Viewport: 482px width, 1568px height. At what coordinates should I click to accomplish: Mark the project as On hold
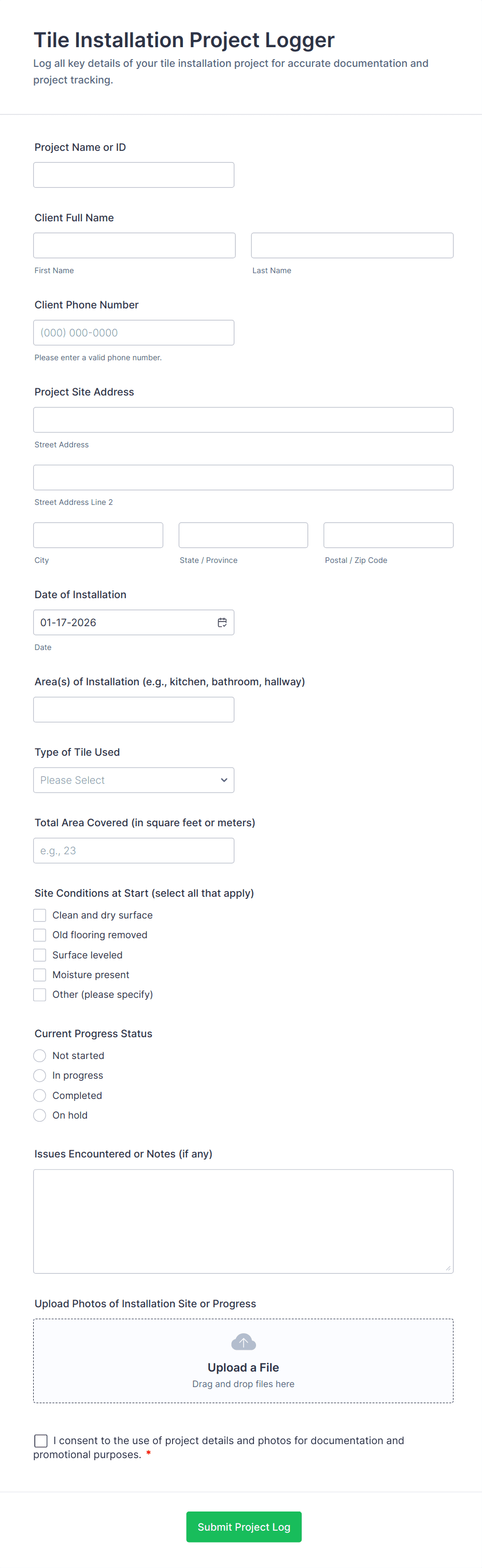tap(40, 1115)
